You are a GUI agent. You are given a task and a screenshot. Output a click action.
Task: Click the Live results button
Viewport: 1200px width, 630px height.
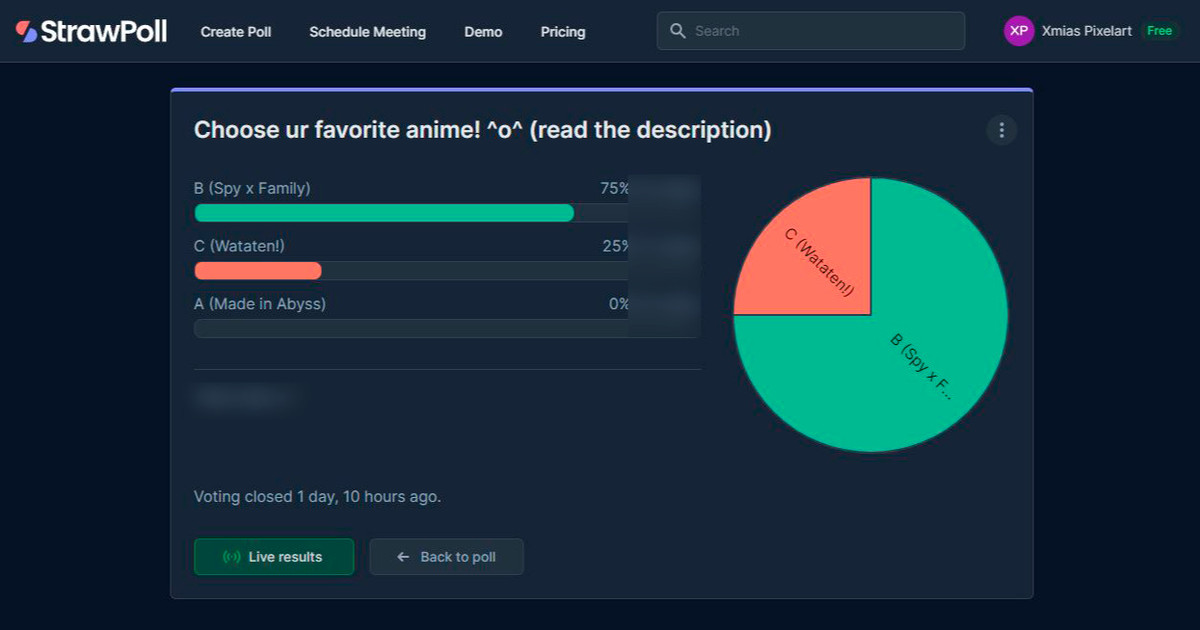coord(274,557)
